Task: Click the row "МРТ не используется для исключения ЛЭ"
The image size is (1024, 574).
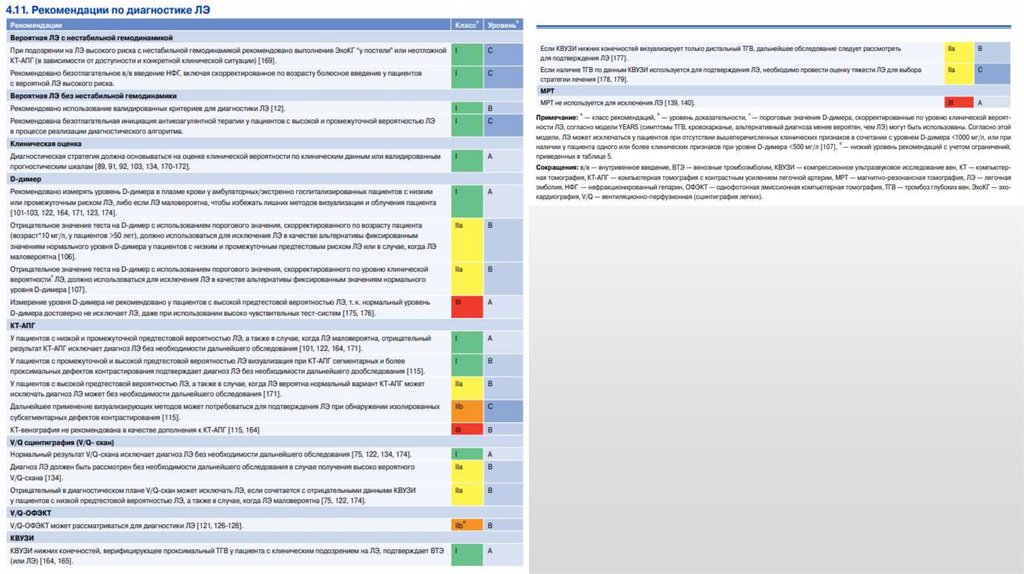Action: (773, 103)
